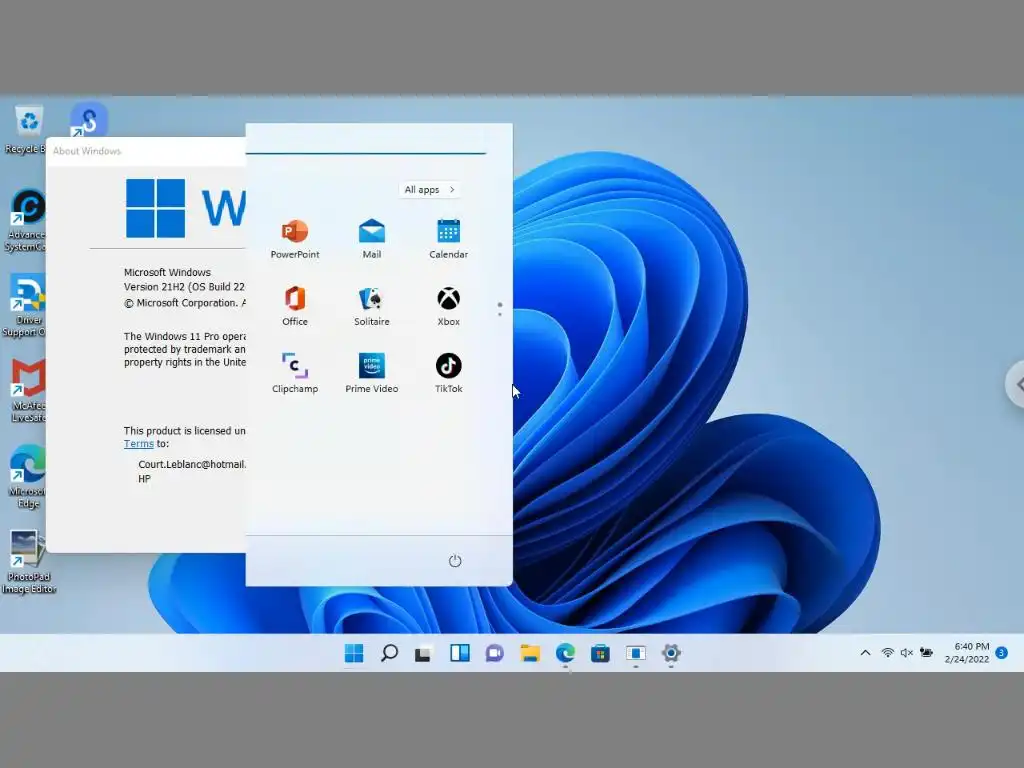1024x768 pixels.
Task: Open Prime Video app
Action: (372, 373)
